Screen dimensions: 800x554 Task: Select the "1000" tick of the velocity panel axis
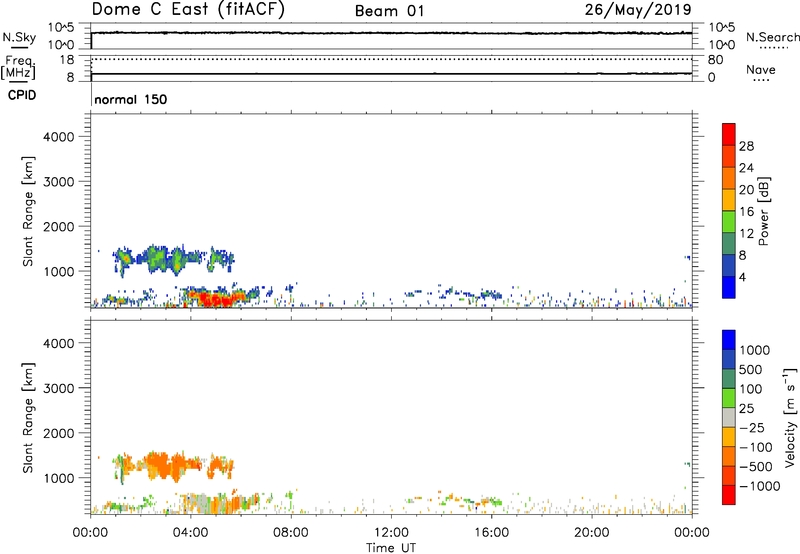coord(59,478)
